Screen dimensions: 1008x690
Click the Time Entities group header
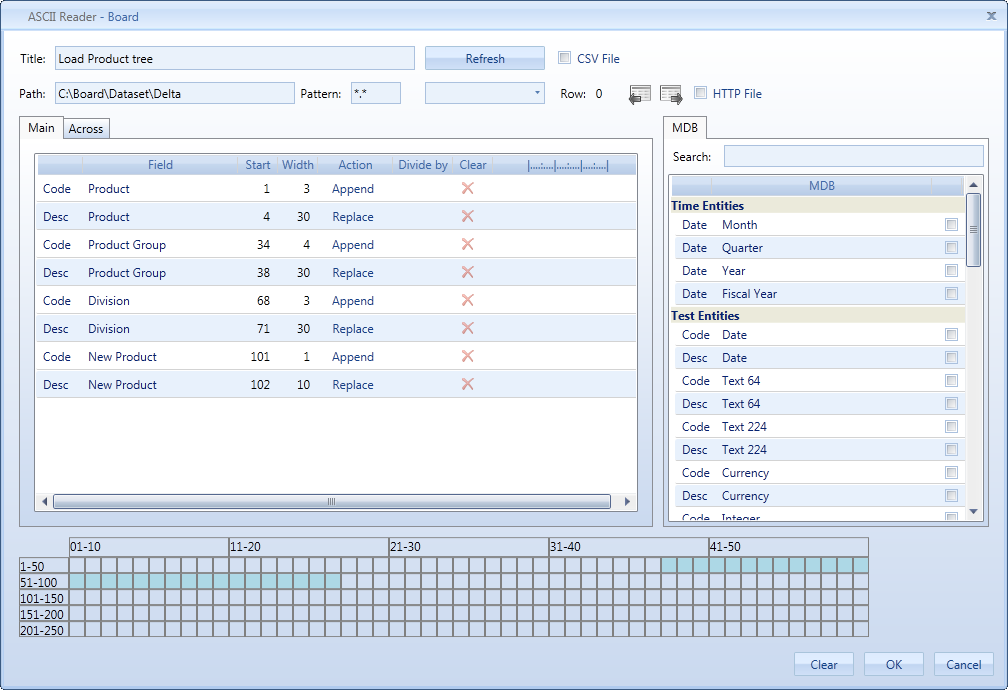[x=818, y=206]
